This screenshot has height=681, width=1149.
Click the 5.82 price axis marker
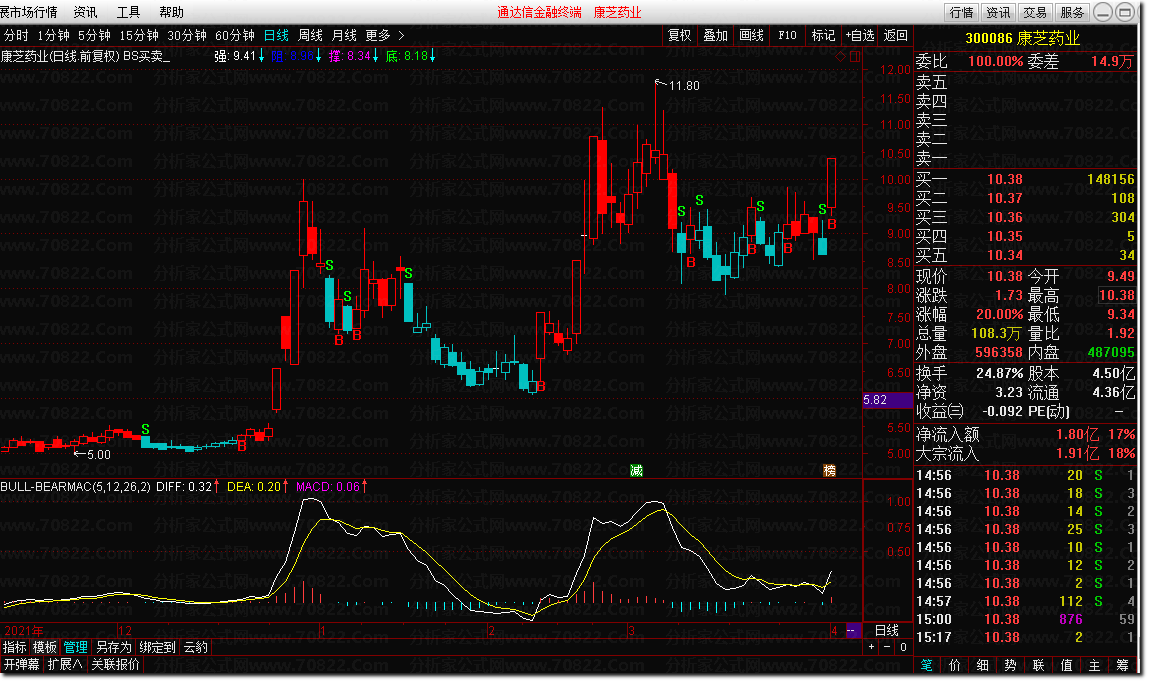887,400
